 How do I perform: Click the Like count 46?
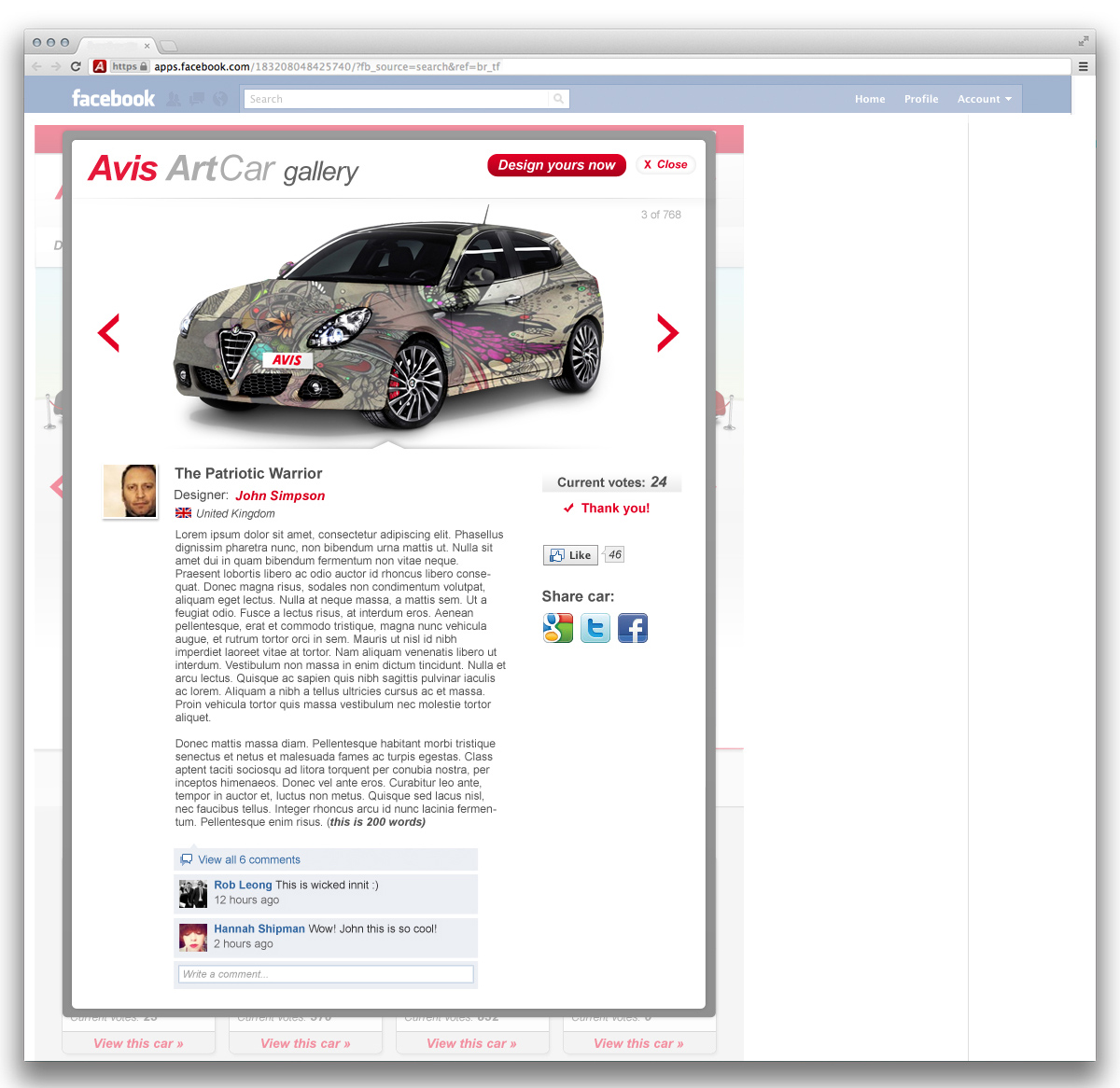pos(615,555)
